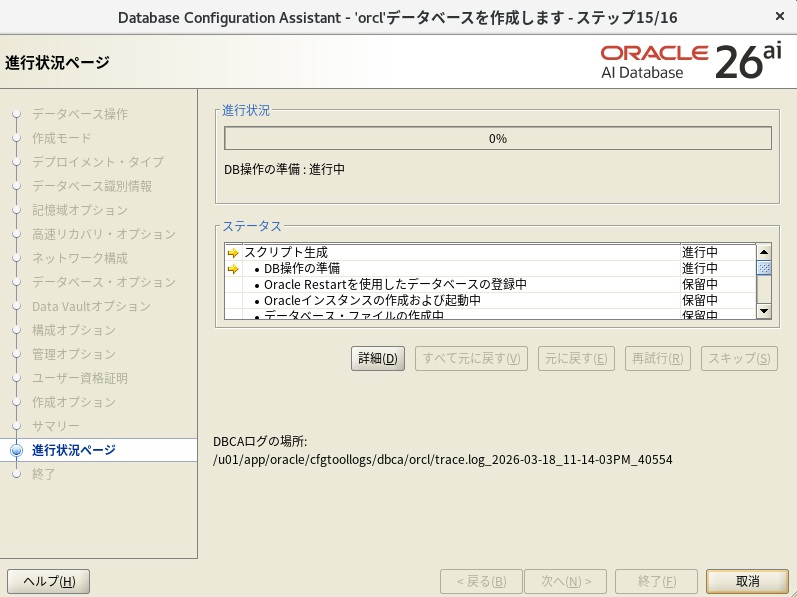797x597 pixels.
Task: Select データベース・オプション step in sidebar
Action: pos(104,282)
